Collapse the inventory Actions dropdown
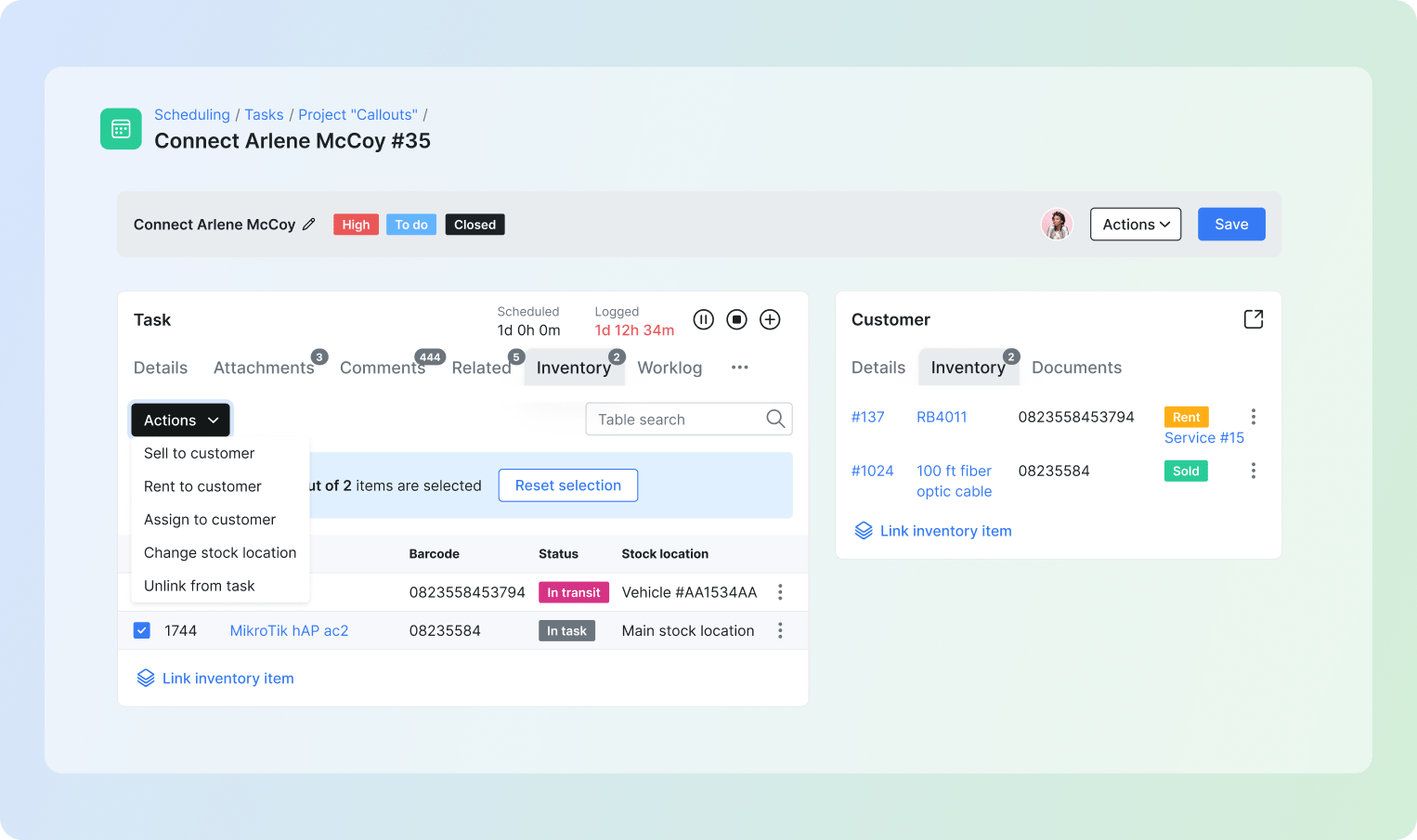The image size is (1417, 840). pos(179,420)
